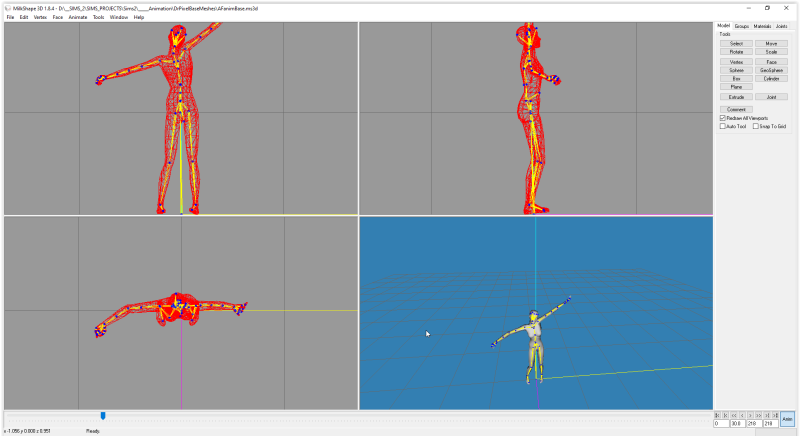Screen dimensions: 800x436
Task: Toggle the Anim mode button
Action: (x=787, y=419)
